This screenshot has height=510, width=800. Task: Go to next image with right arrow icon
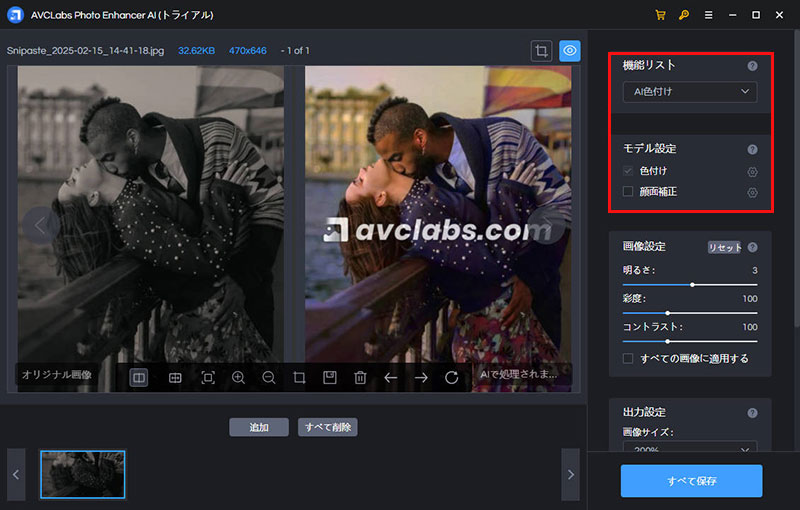(421, 378)
